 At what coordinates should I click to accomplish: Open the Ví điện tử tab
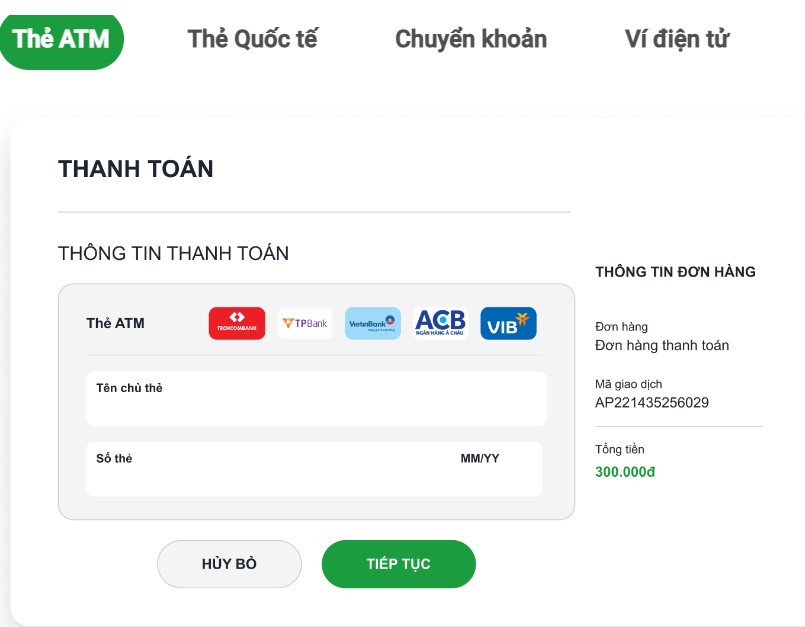point(677,40)
